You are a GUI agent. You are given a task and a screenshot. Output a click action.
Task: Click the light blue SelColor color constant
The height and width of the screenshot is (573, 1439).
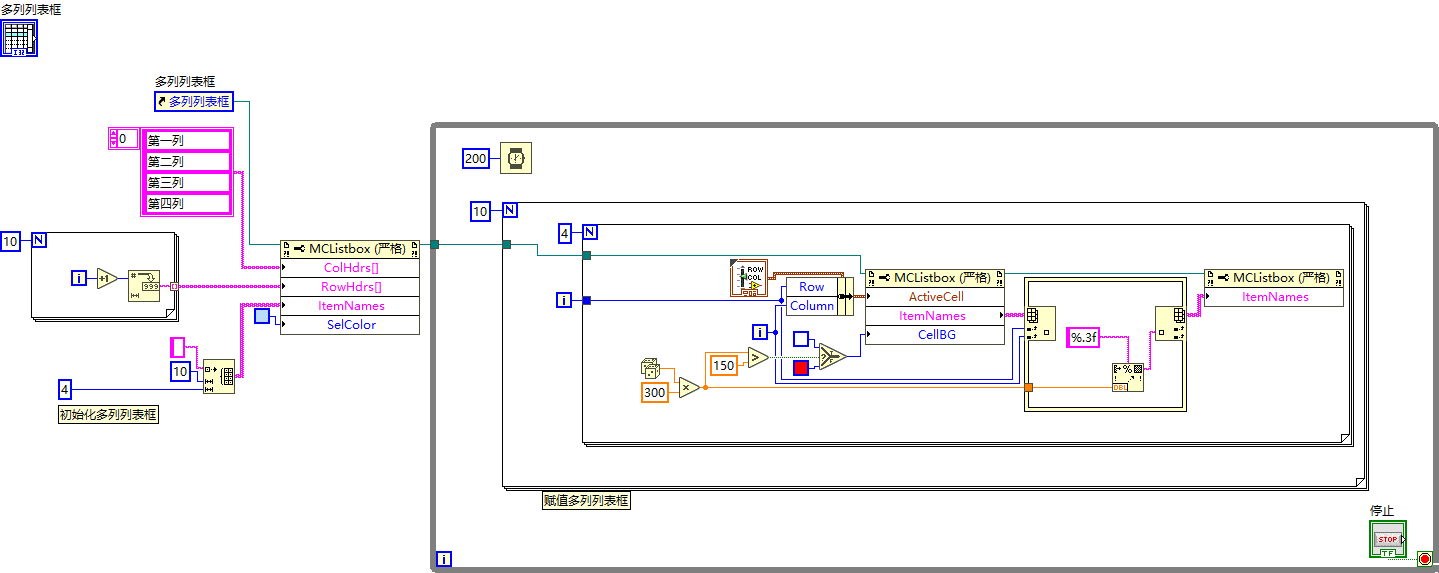[262, 317]
